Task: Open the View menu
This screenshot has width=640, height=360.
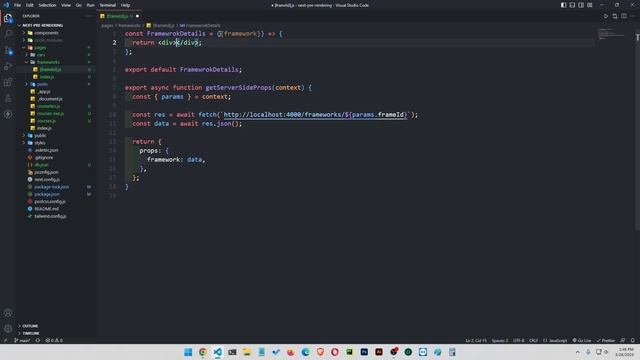Action: 66,5
